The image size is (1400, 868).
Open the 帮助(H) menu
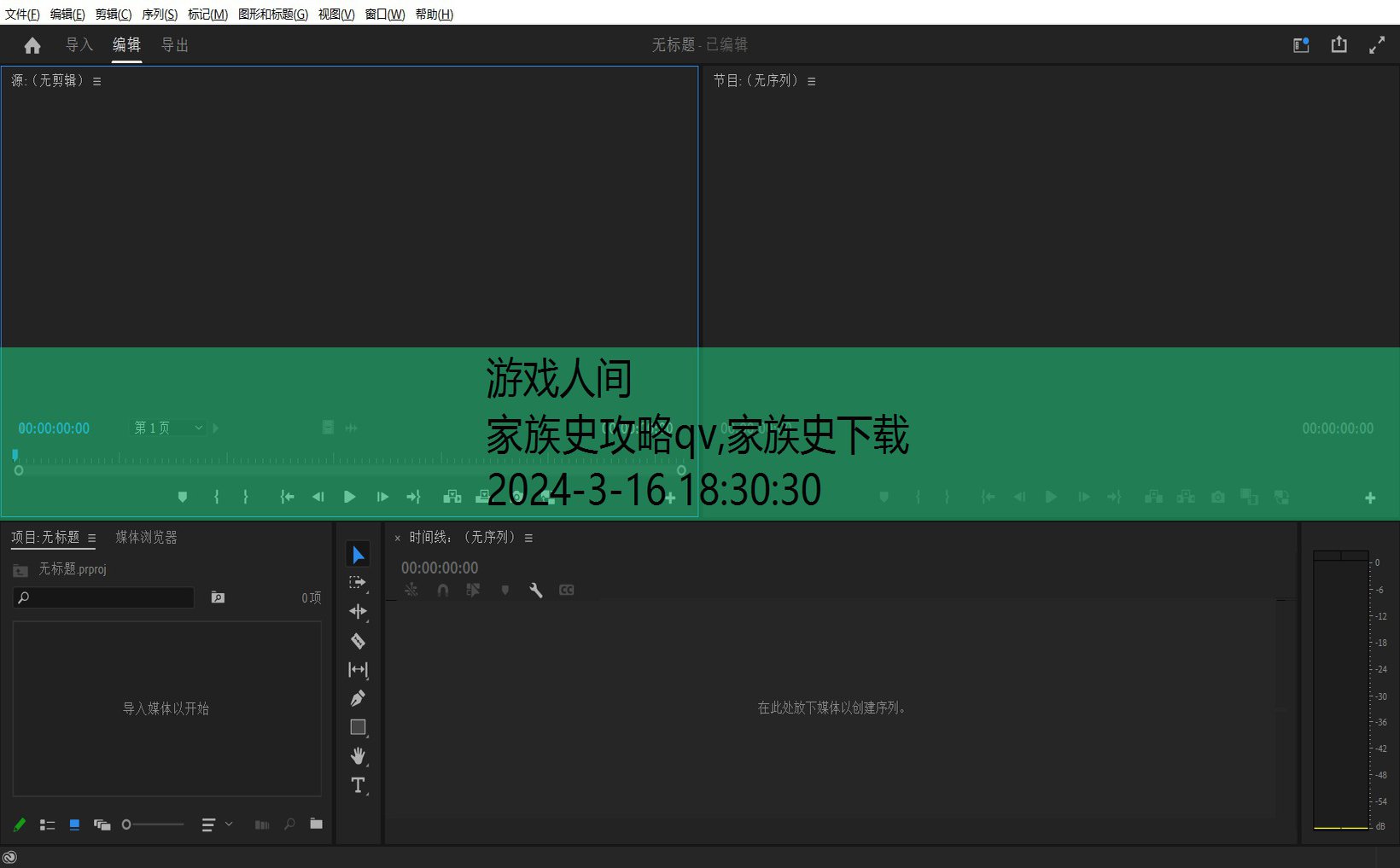coord(435,14)
